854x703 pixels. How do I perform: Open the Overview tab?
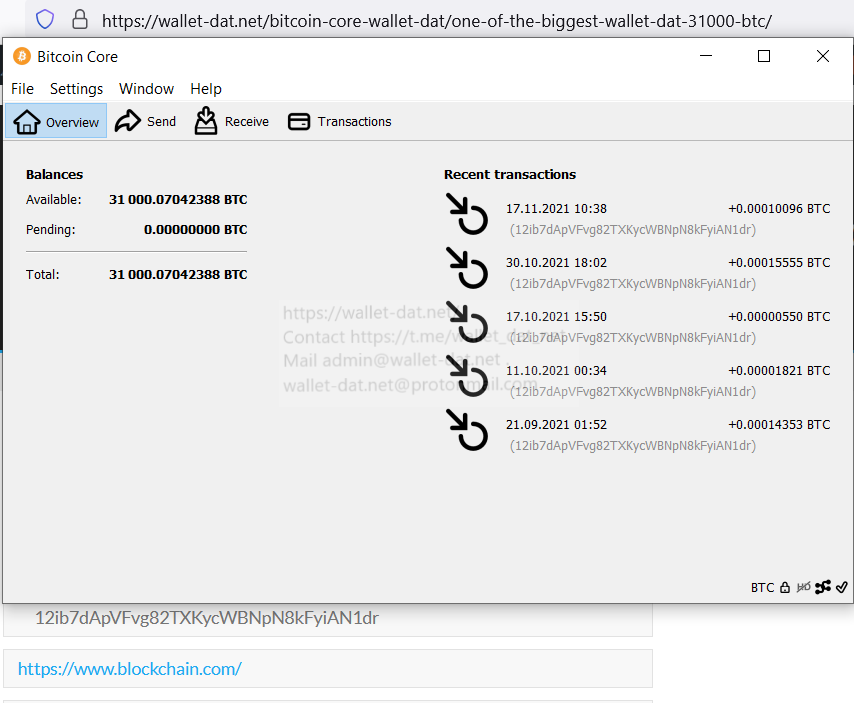[57, 122]
